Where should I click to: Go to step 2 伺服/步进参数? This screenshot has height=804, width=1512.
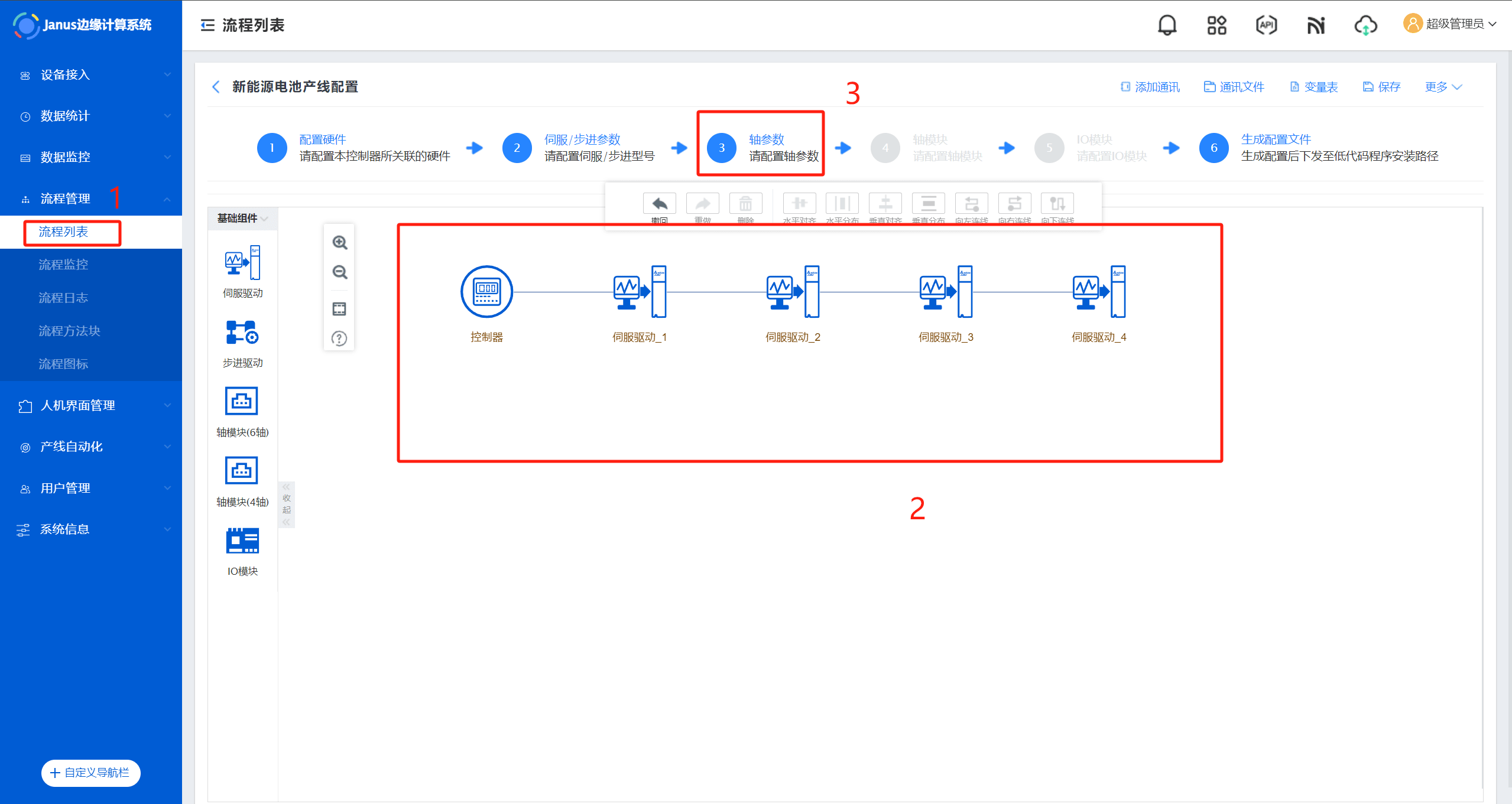517,148
